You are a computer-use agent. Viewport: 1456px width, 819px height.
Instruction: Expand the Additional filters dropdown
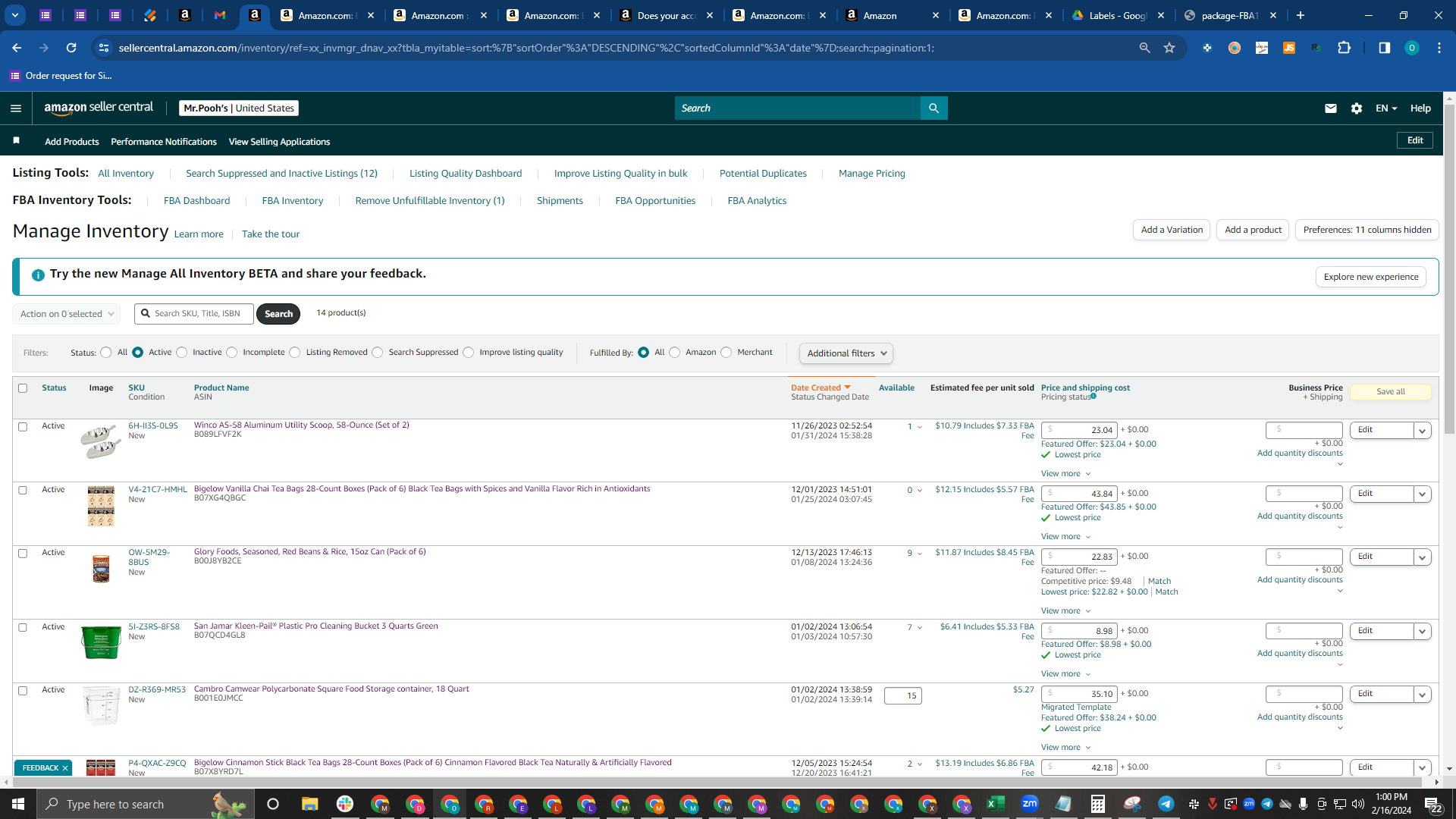pyautogui.click(x=846, y=353)
